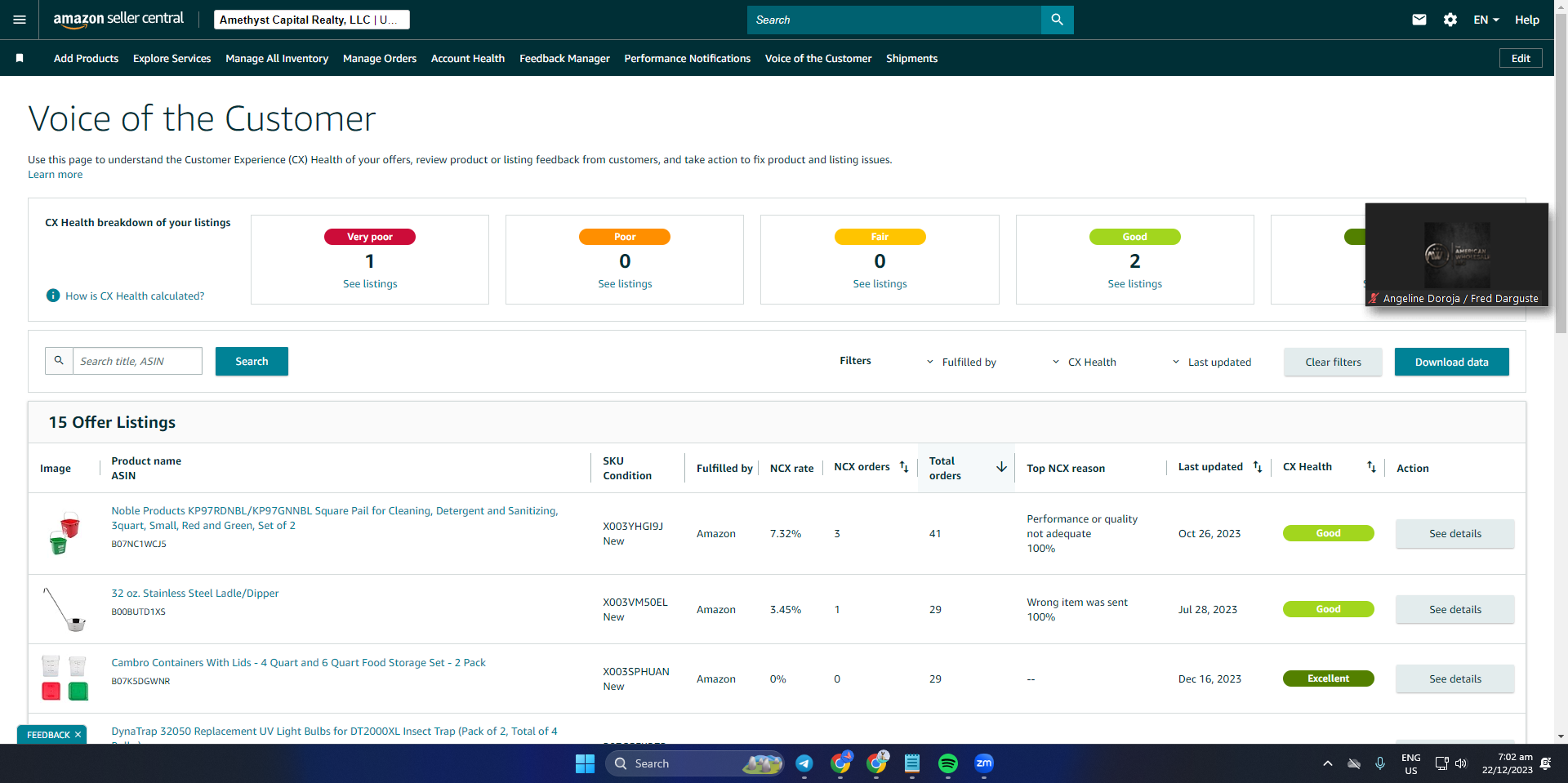Open Performance Notifications

coord(688,58)
